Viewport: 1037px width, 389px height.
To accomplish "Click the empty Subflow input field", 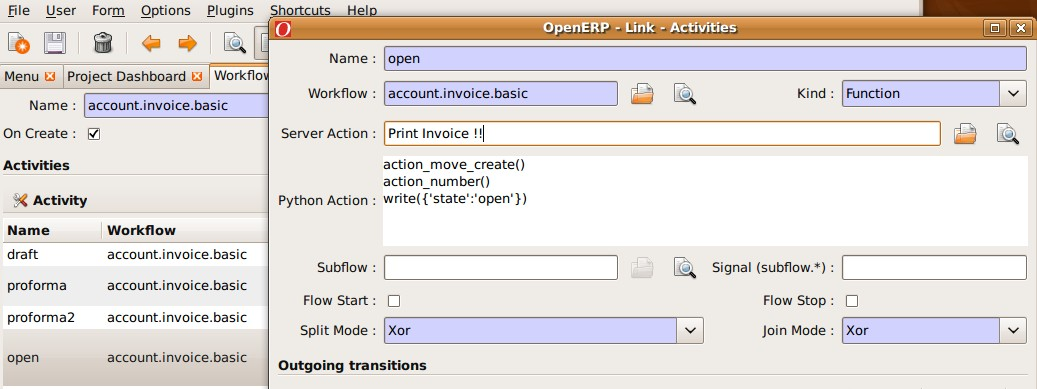I will coord(501,267).
